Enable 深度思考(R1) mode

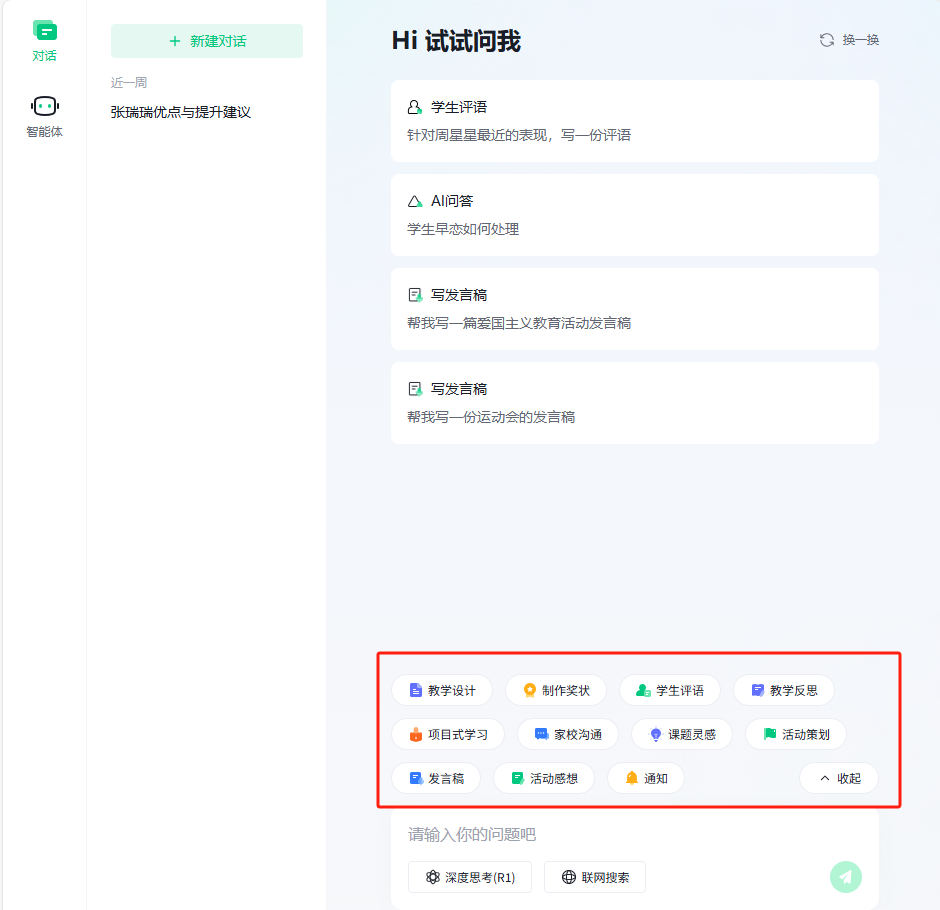(x=469, y=877)
